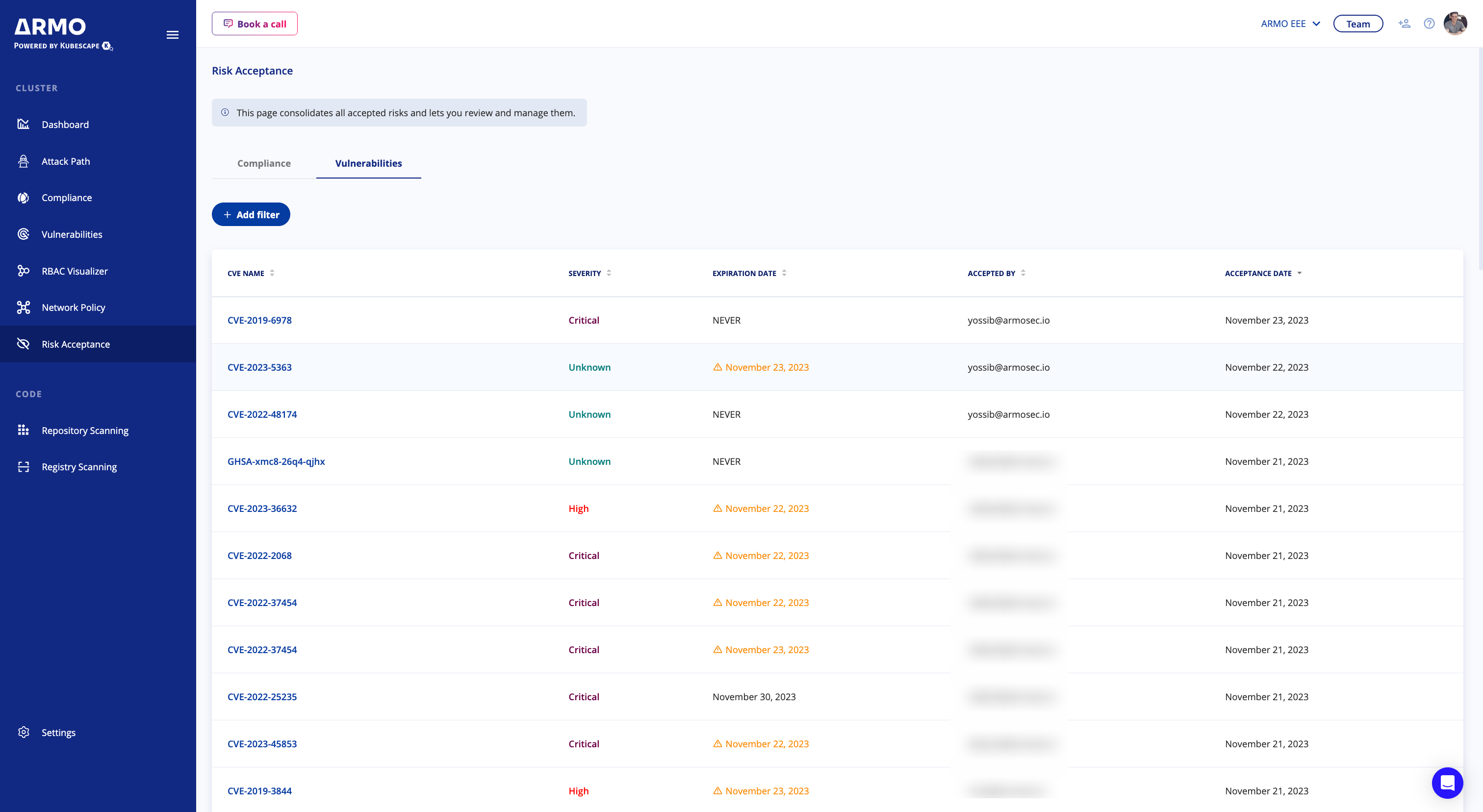Open the help question mark icon
The width and height of the screenshot is (1483, 812).
(x=1429, y=24)
